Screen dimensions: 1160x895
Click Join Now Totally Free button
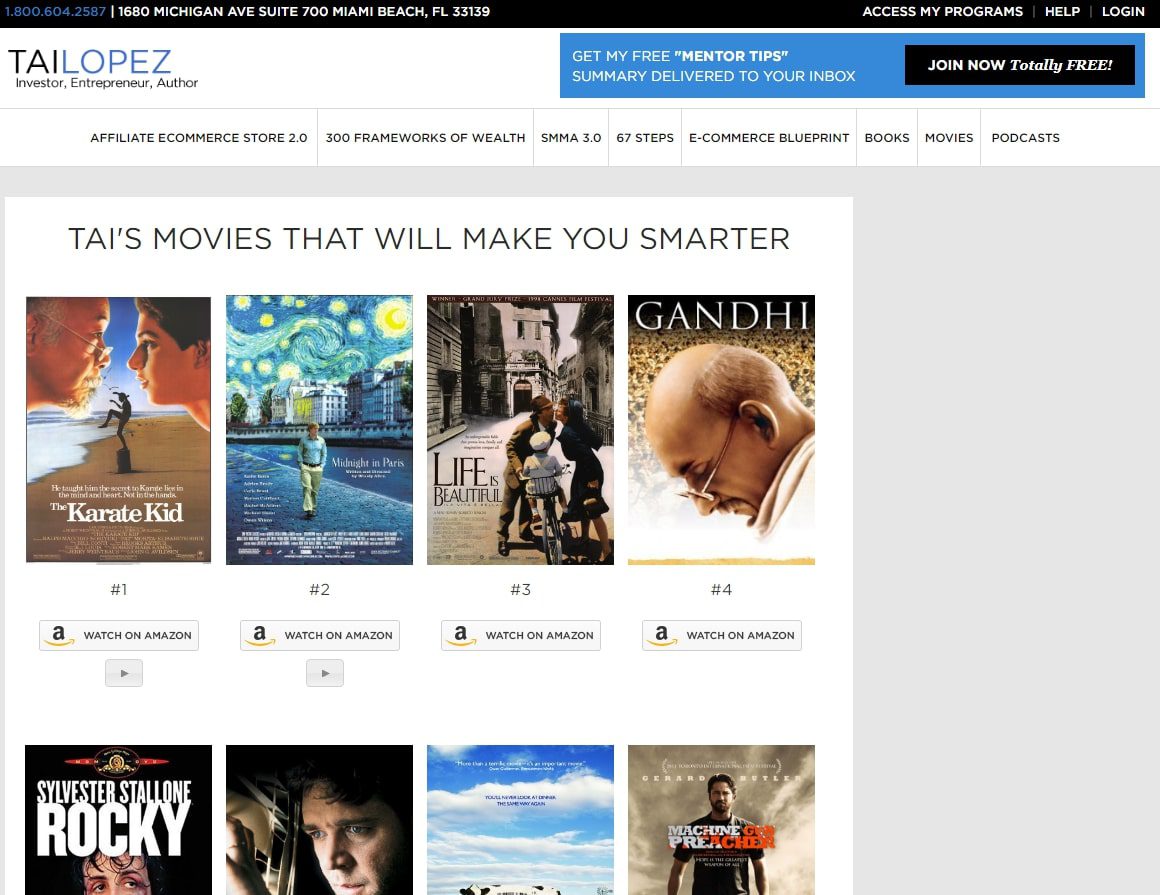pos(1019,65)
